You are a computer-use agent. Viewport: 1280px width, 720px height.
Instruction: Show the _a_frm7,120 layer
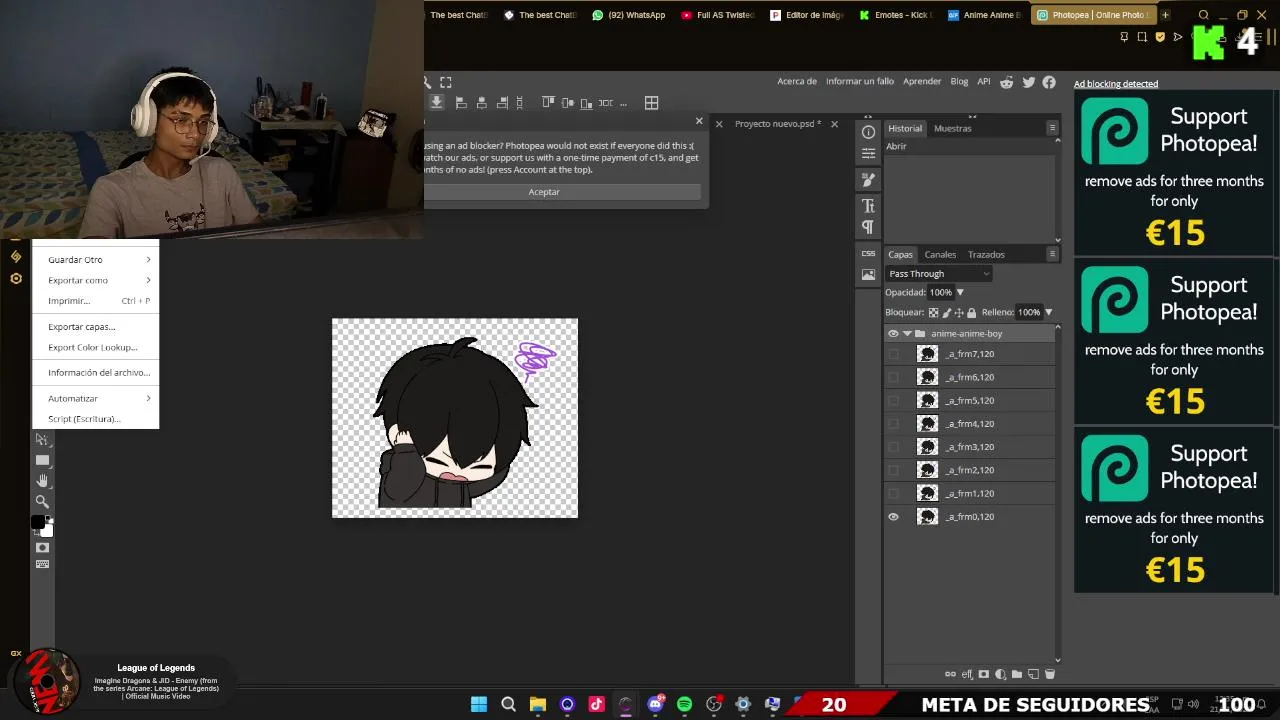point(893,354)
